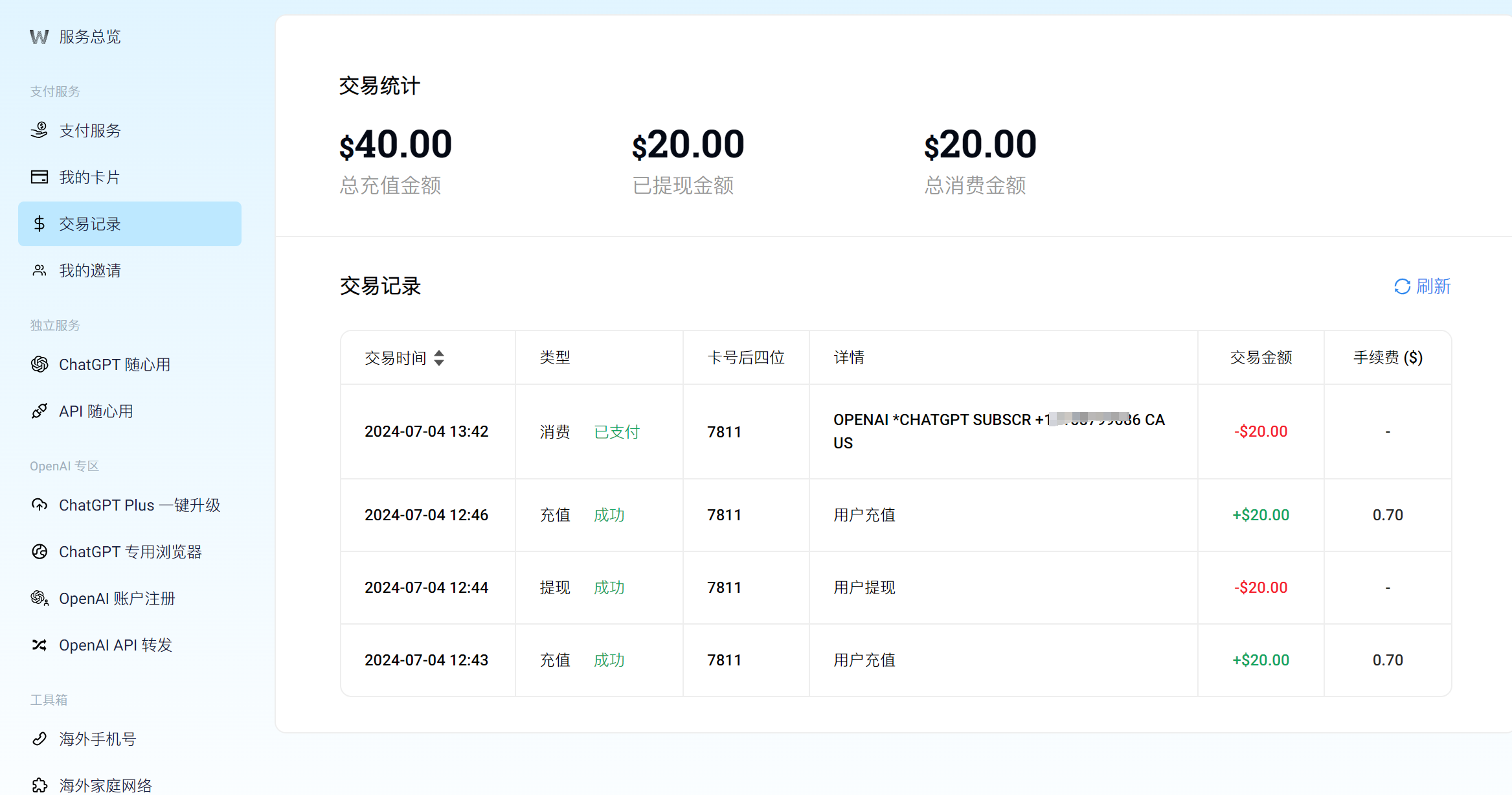Click the 手续费 ($) column header

point(1388,358)
